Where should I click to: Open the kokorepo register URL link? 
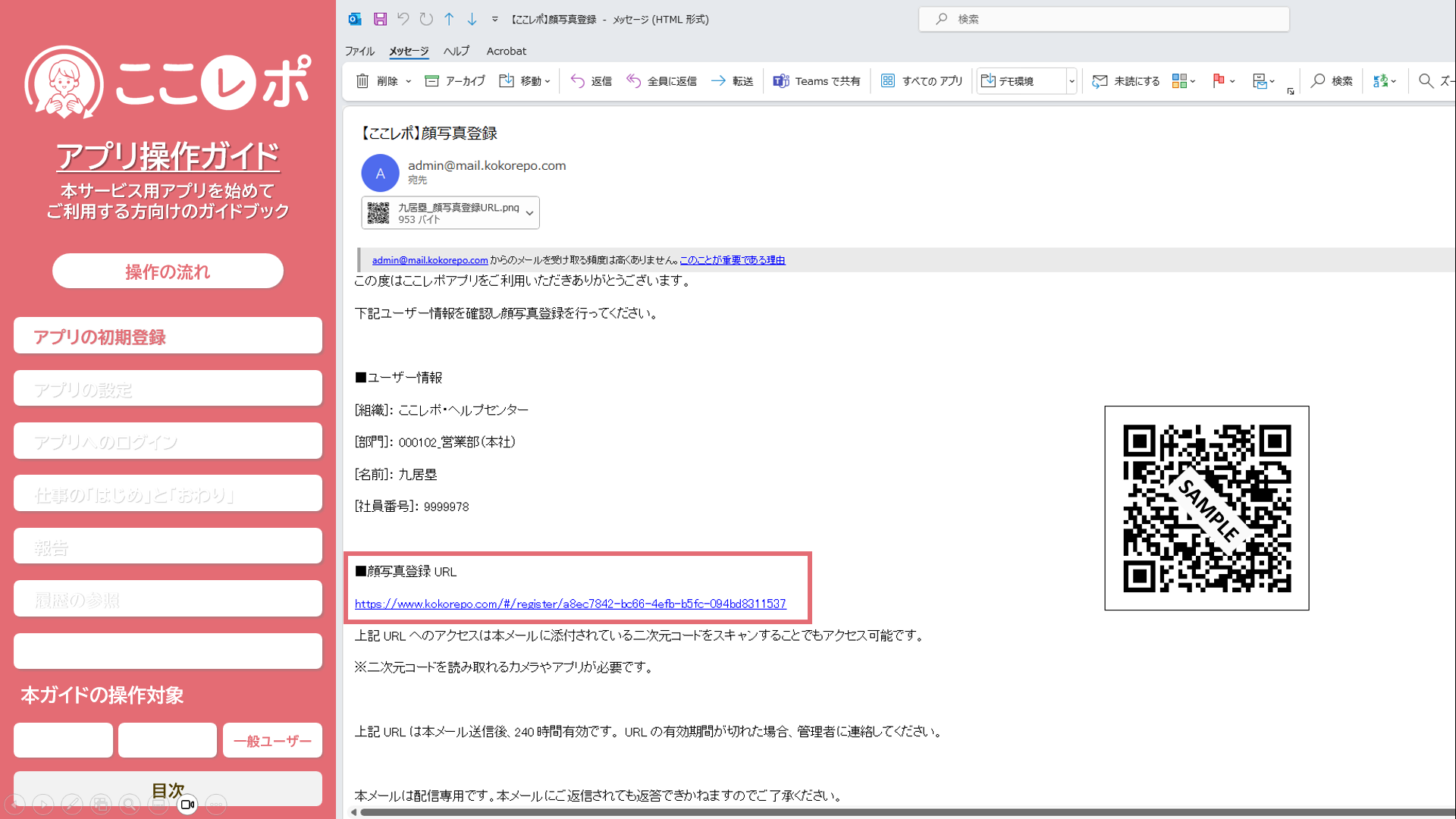(570, 604)
